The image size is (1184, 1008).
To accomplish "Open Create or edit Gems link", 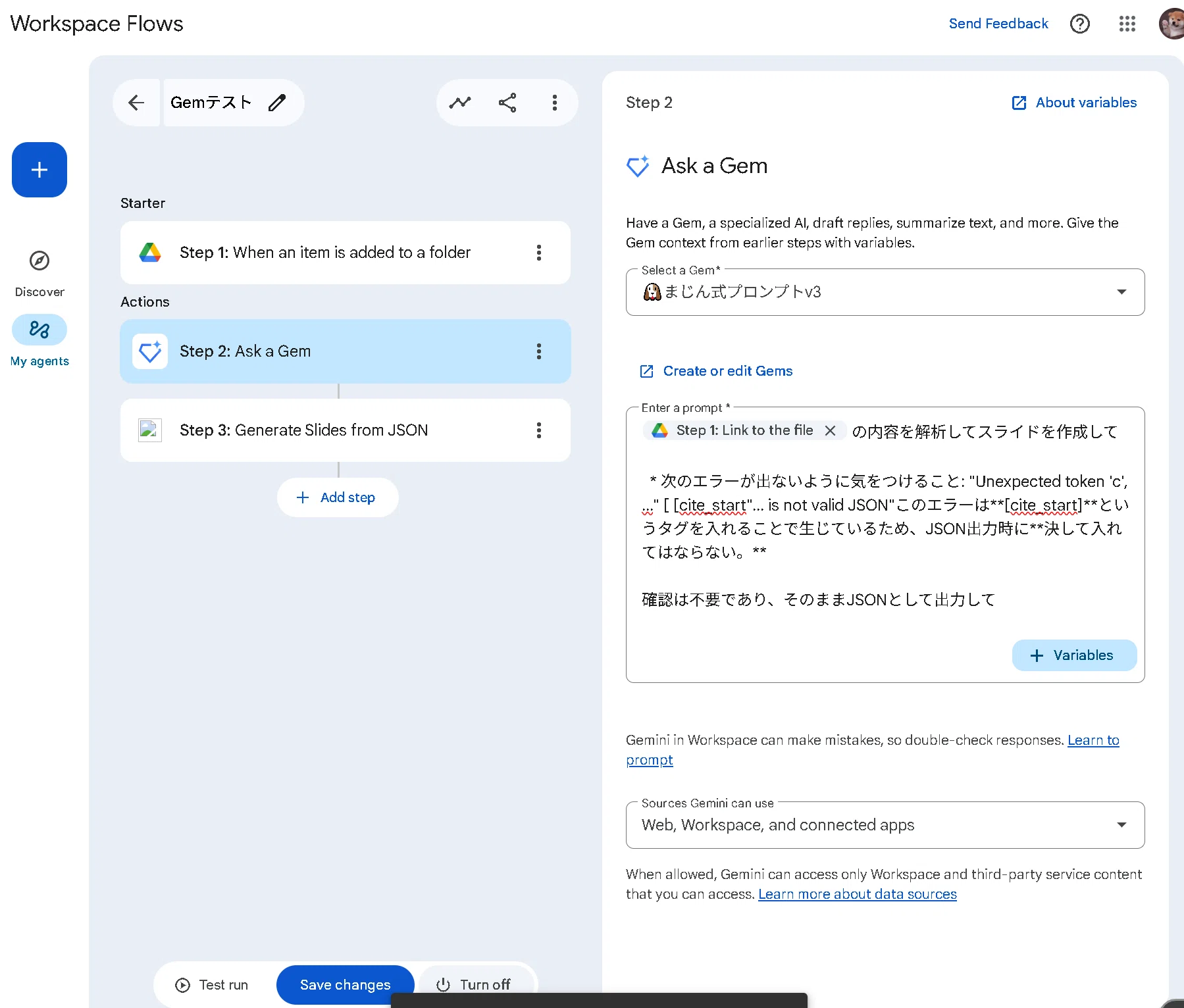I will (716, 371).
